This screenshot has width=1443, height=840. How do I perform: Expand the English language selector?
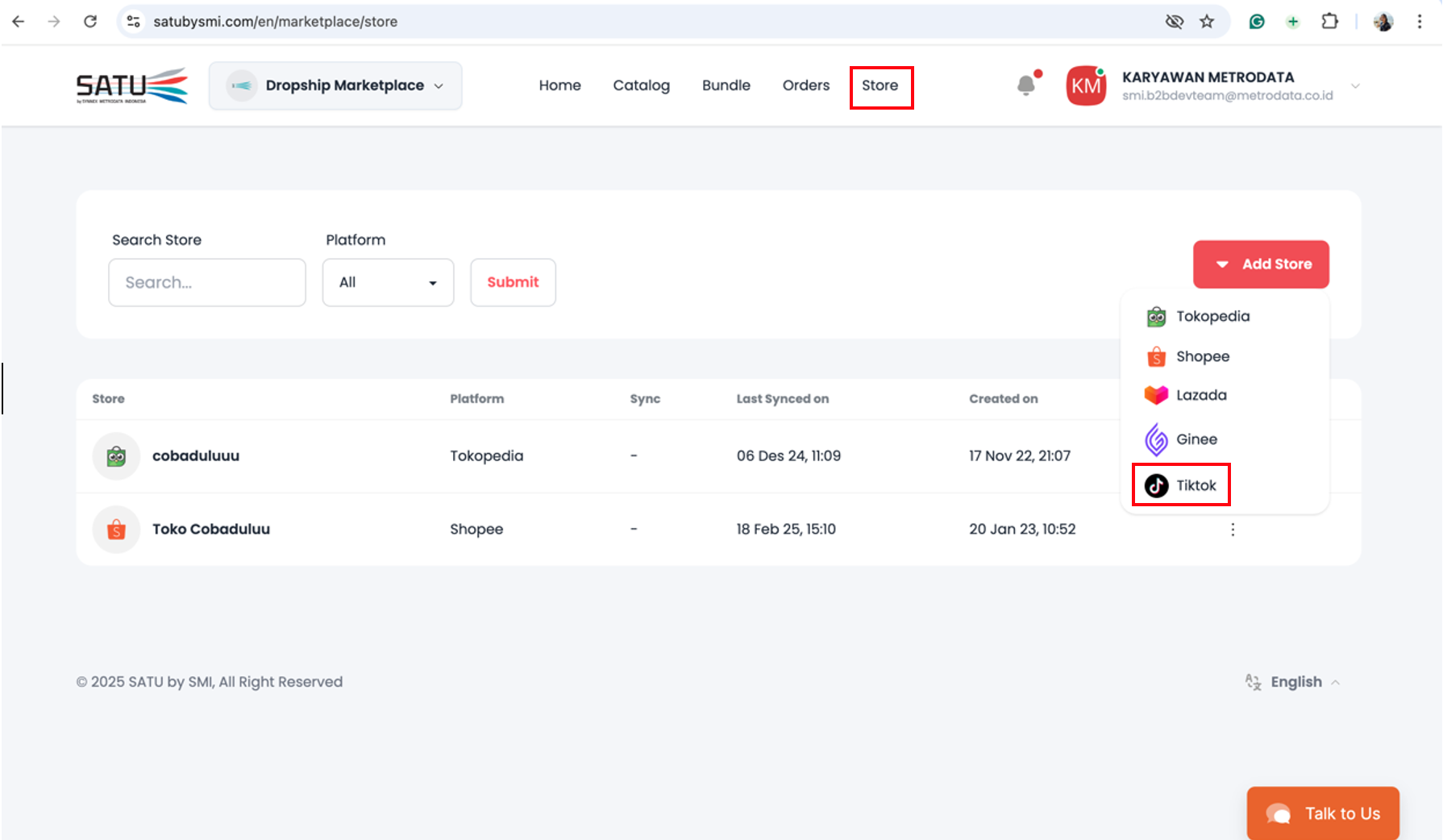[x=1295, y=682]
